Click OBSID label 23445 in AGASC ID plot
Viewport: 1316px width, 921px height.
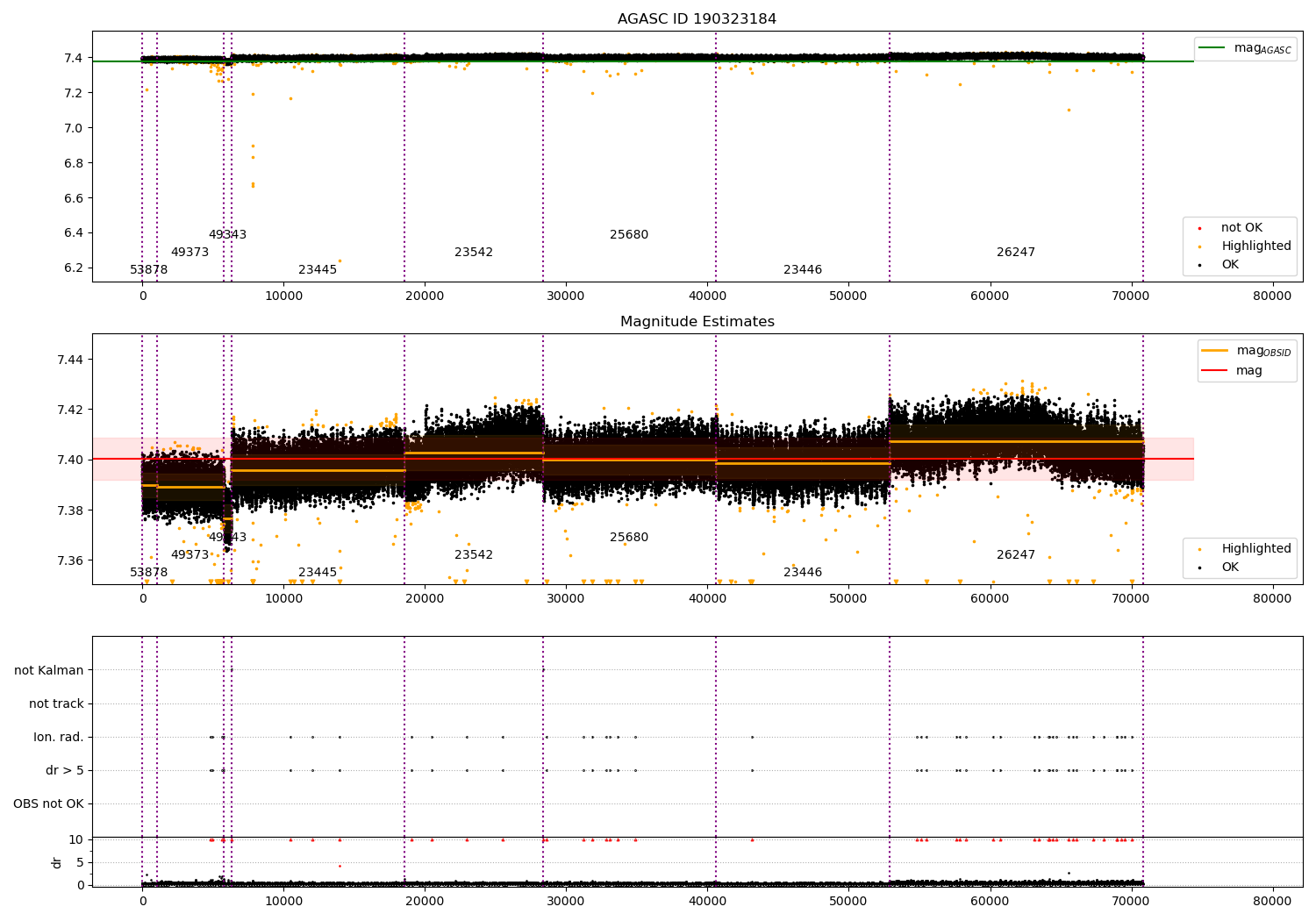pyautogui.click(x=318, y=270)
